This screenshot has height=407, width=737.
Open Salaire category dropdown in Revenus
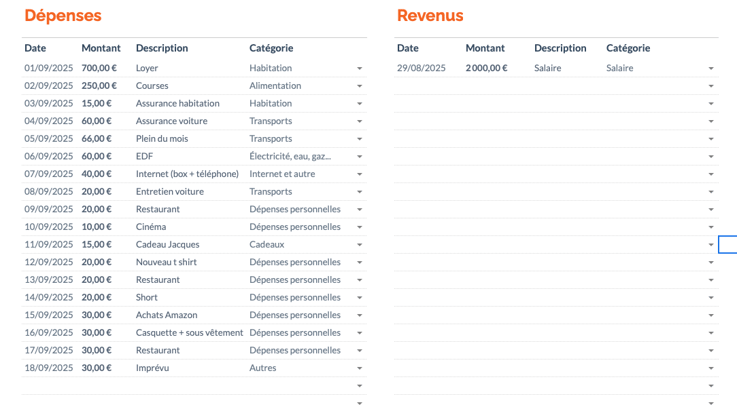pos(711,69)
